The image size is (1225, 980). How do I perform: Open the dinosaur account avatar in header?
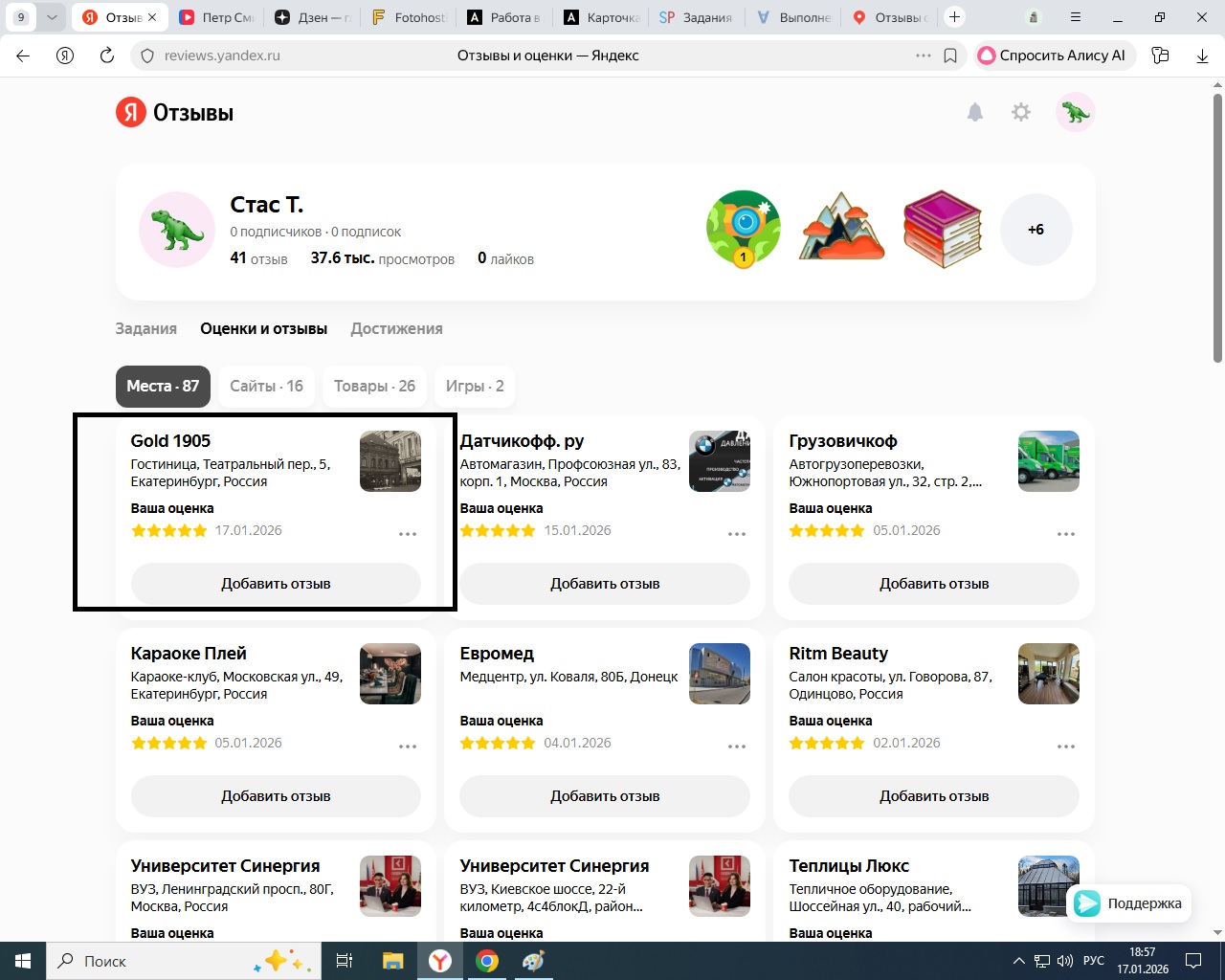[x=1076, y=113]
